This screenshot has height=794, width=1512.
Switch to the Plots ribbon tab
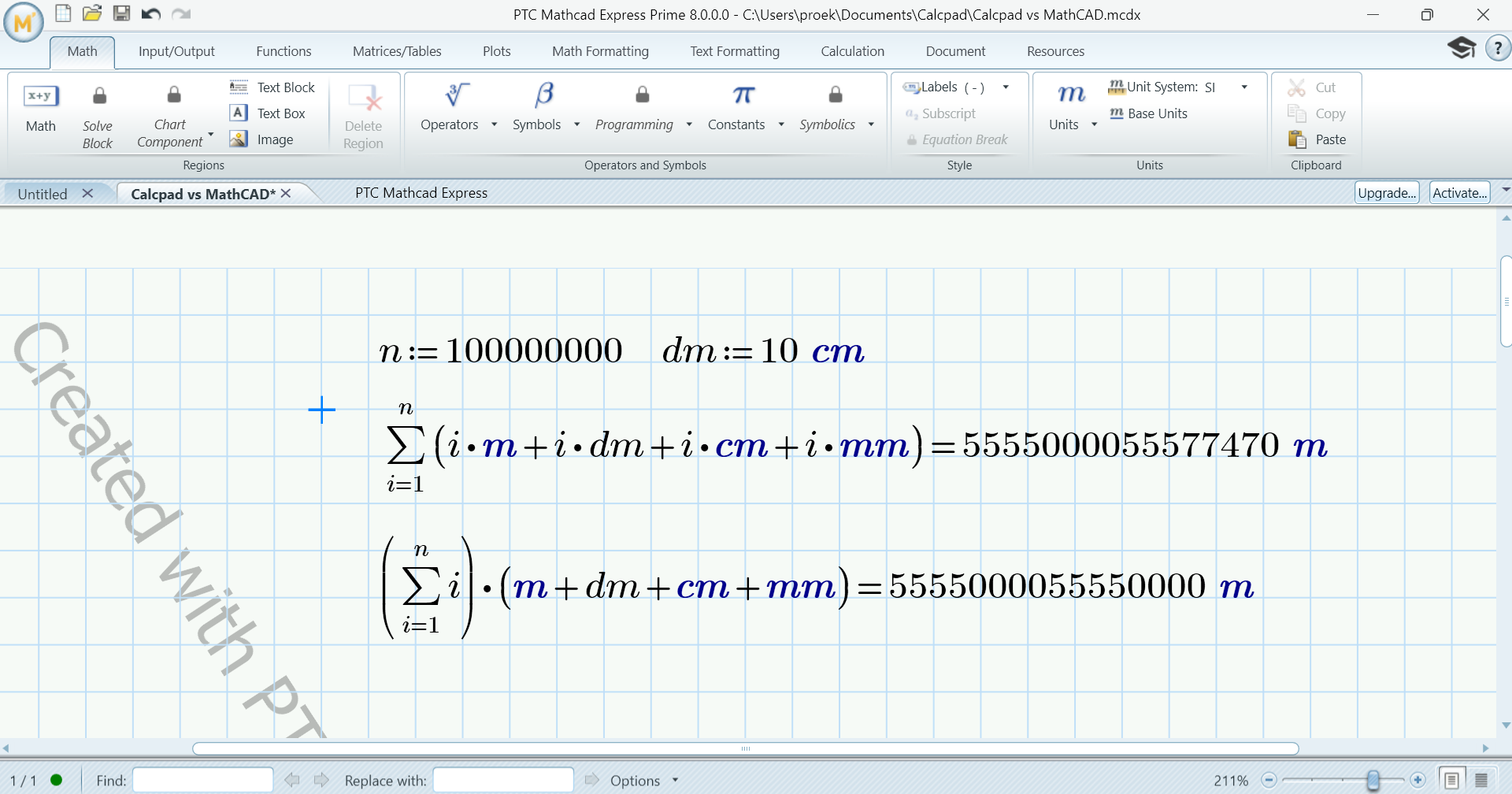click(x=496, y=50)
